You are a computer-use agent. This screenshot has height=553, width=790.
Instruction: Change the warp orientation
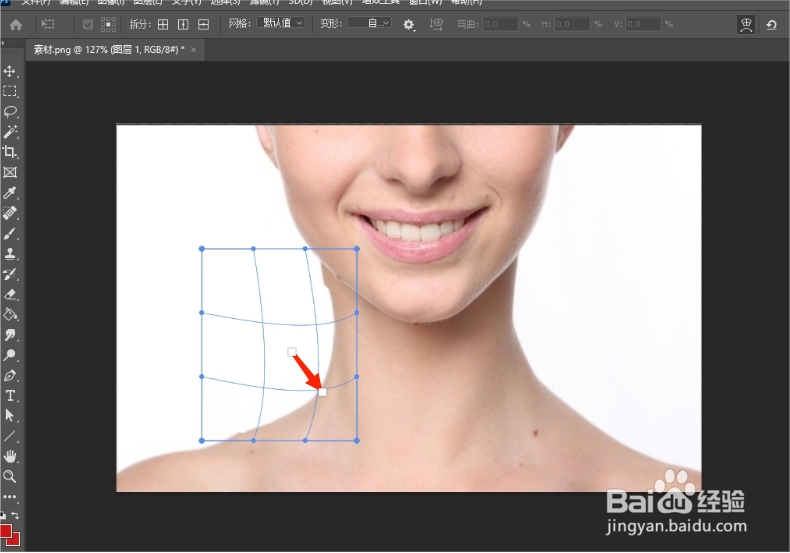pyautogui.click(x=436, y=24)
